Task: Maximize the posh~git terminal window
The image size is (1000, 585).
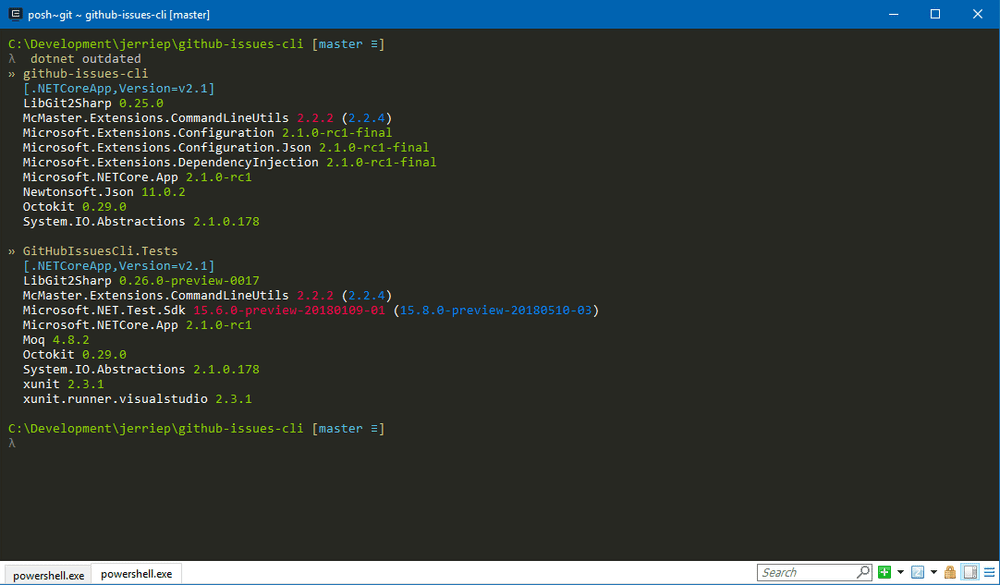Action: pos(935,14)
